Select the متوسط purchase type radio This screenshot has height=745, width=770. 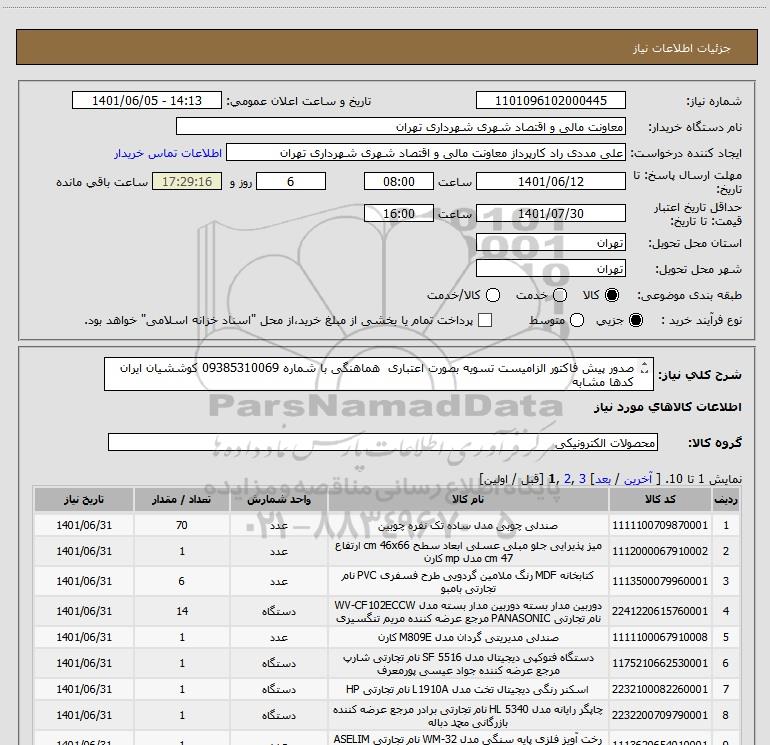point(577,320)
